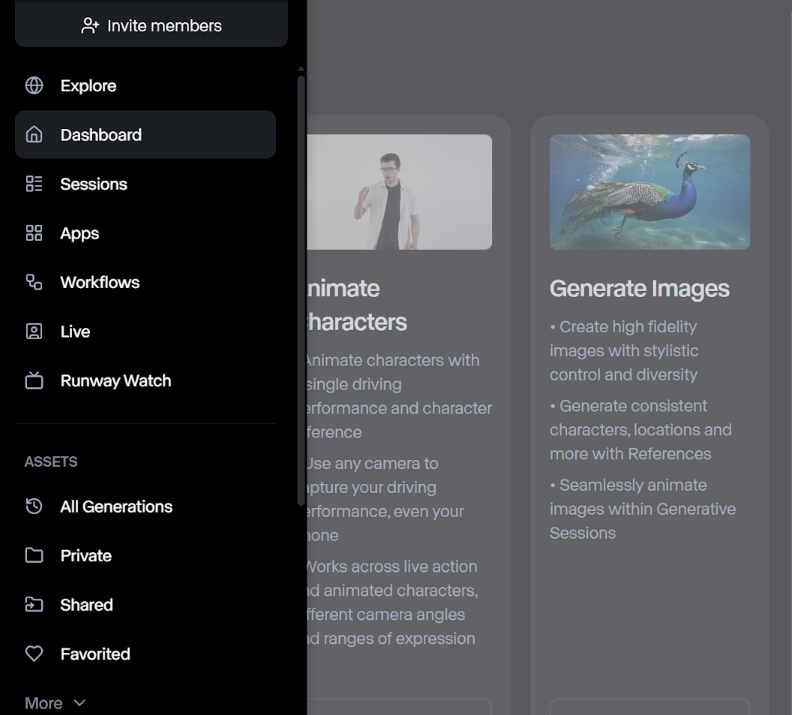This screenshot has height=715, width=792.
Task: Select the Shared folder icon
Action: (x=34, y=605)
